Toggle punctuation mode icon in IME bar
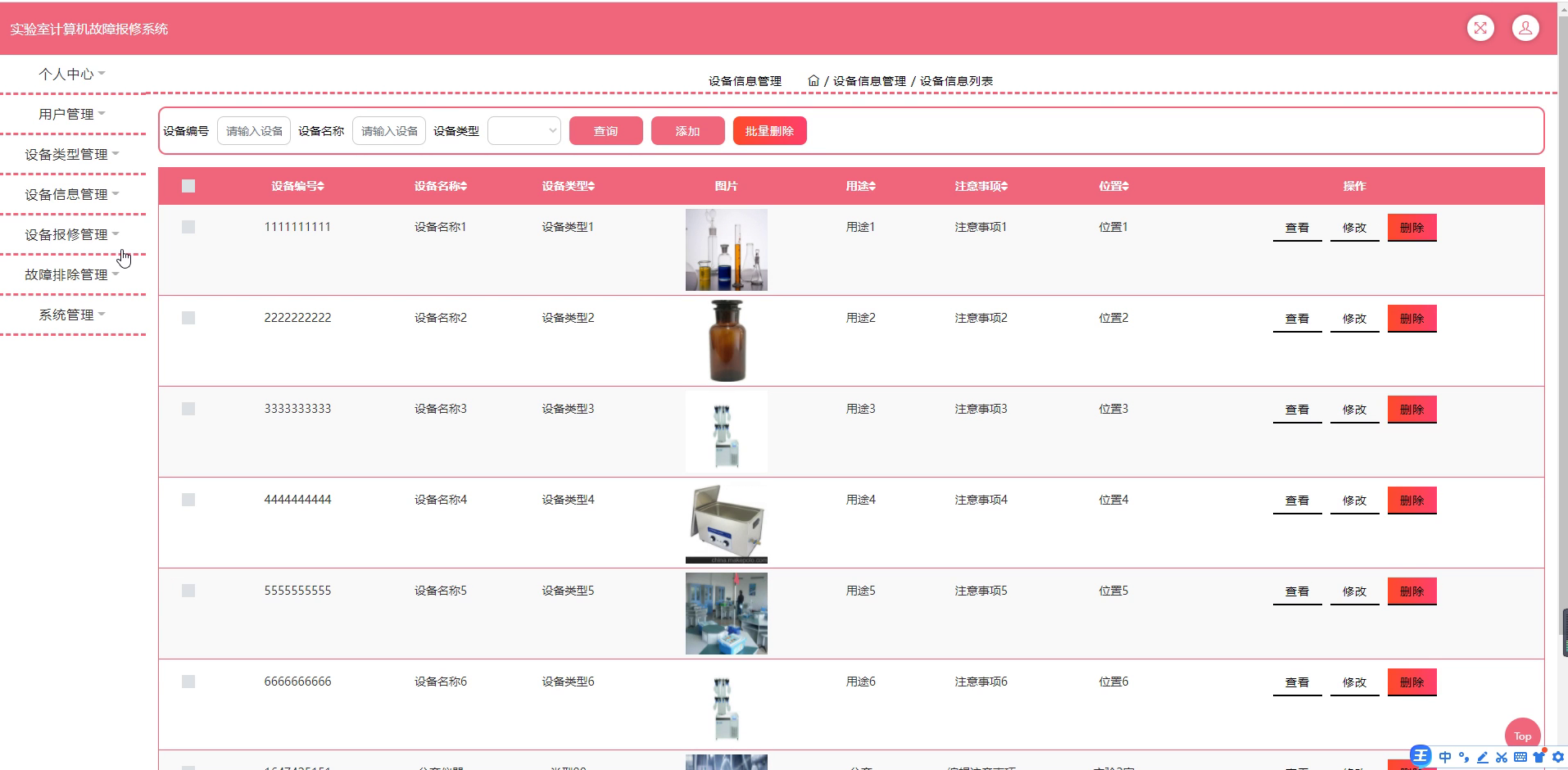This screenshot has width=1568, height=770. [1464, 757]
